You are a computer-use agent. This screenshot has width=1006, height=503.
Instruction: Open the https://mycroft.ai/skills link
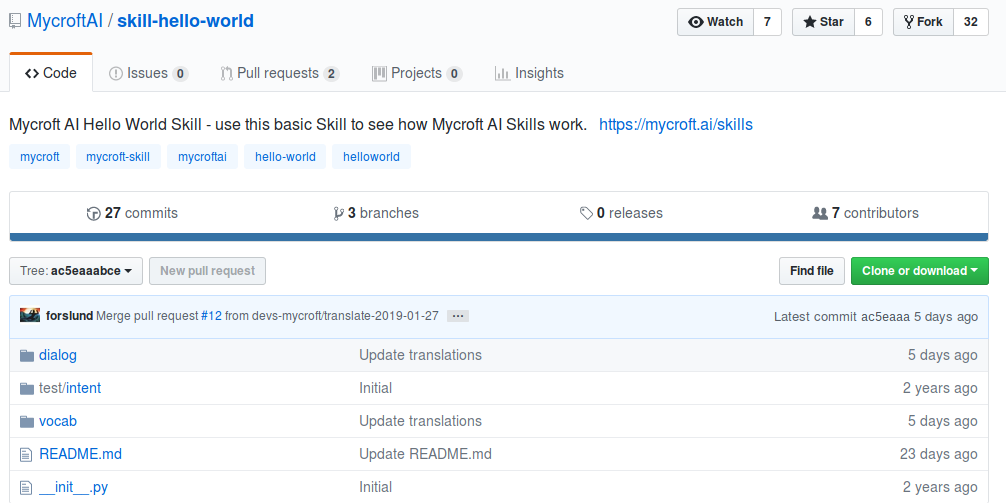click(676, 124)
